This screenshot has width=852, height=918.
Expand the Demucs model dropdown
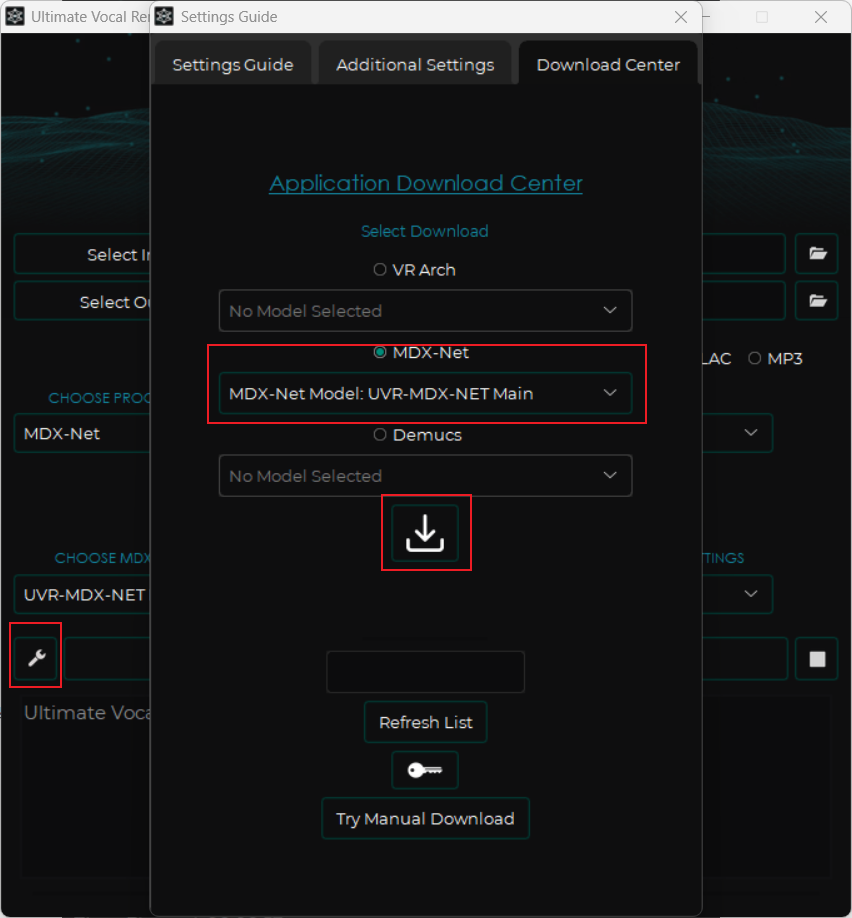425,476
